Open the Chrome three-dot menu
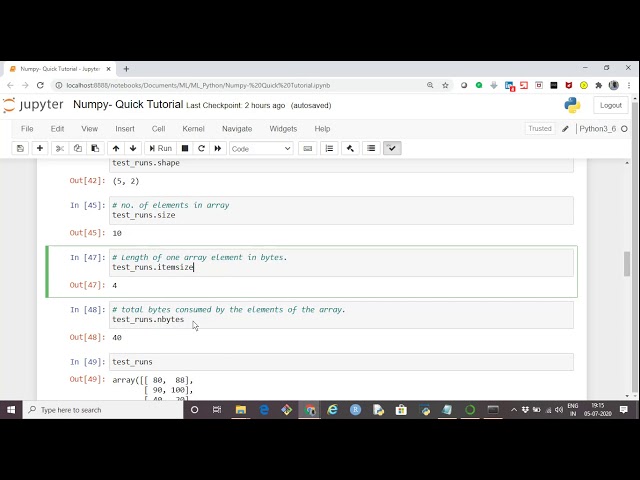This screenshot has width=640, height=480. pos(629,85)
